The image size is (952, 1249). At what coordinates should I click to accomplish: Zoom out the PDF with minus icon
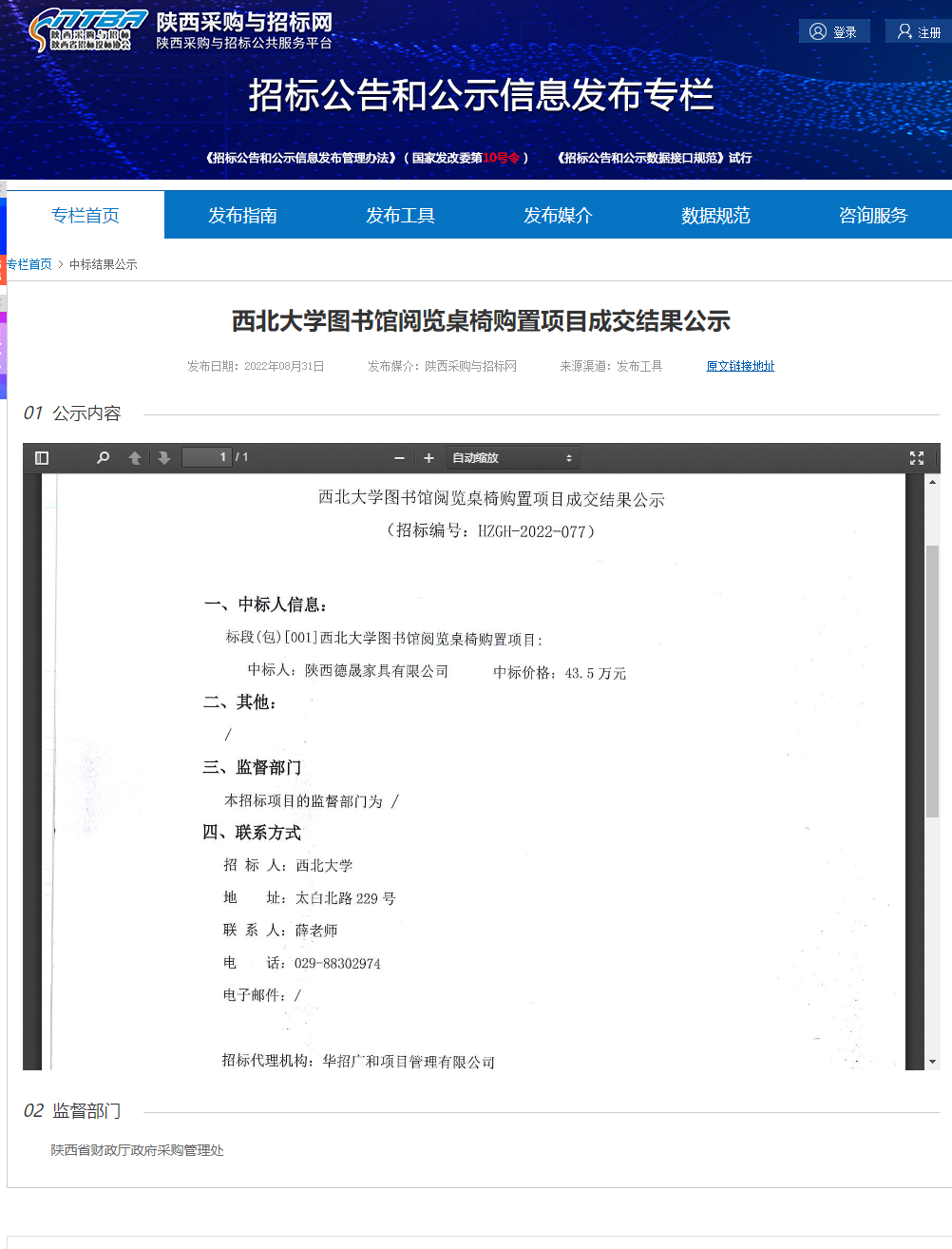coord(399,458)
